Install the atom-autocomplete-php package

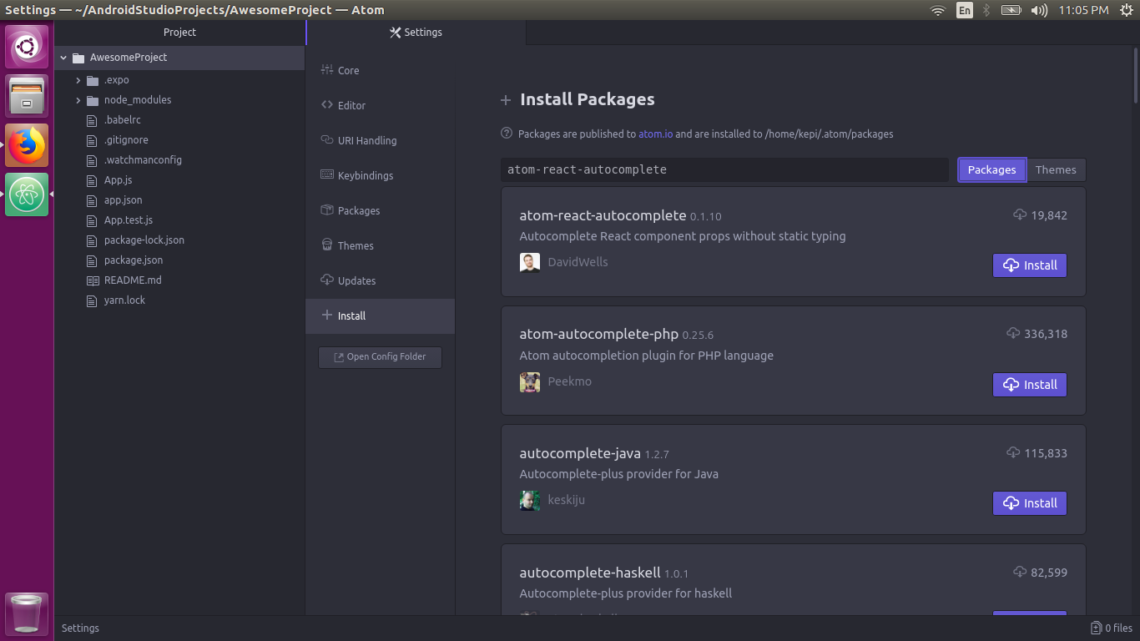(x=1029, y=384)
